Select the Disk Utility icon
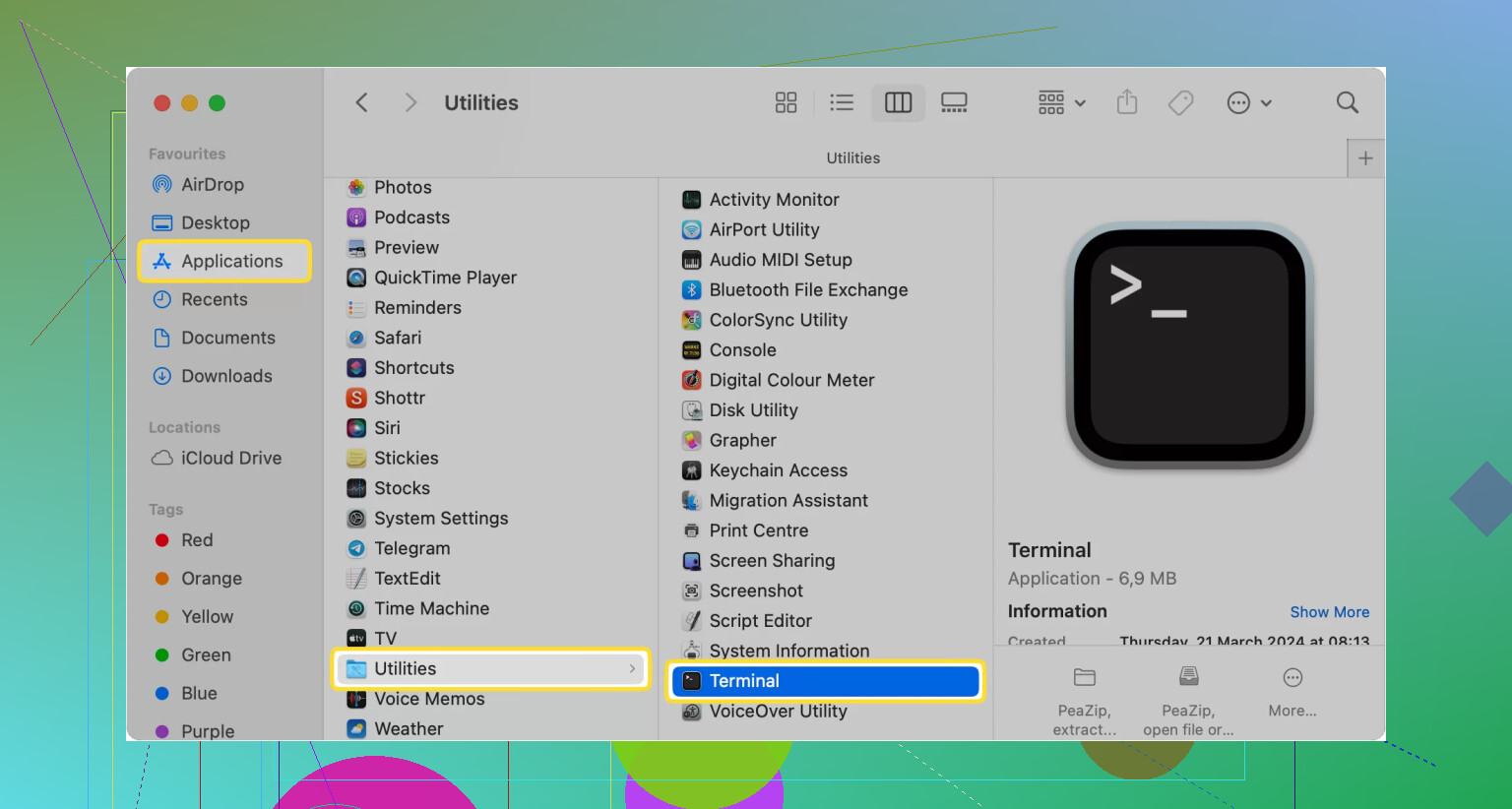The image size is (1512, 809). pyautogui.click(x=692, y=410)
